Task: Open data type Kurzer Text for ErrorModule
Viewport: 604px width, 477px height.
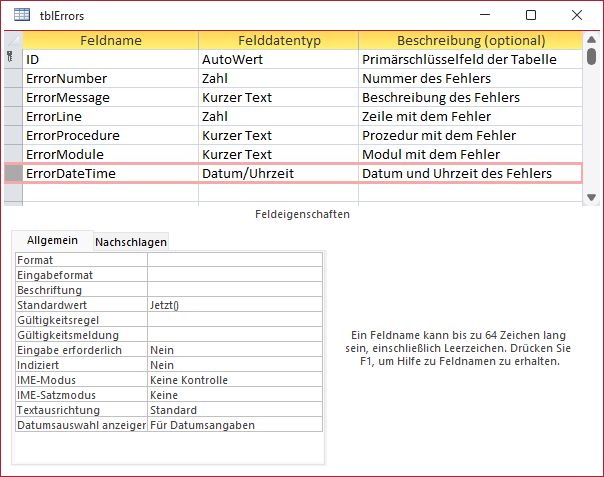Action: (279, 154)
